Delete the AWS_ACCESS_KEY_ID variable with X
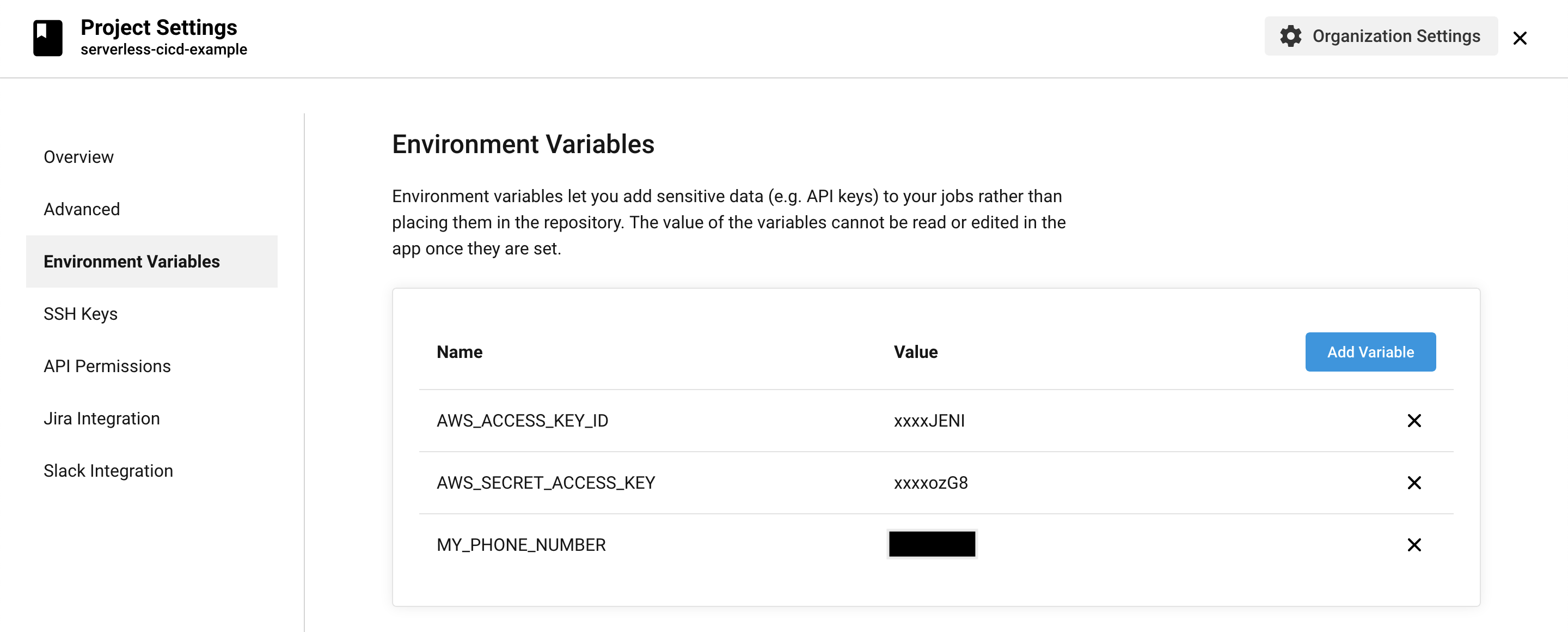Image resolution: width=1568 pixels, height=632 pixels. tap(1414, 421)
